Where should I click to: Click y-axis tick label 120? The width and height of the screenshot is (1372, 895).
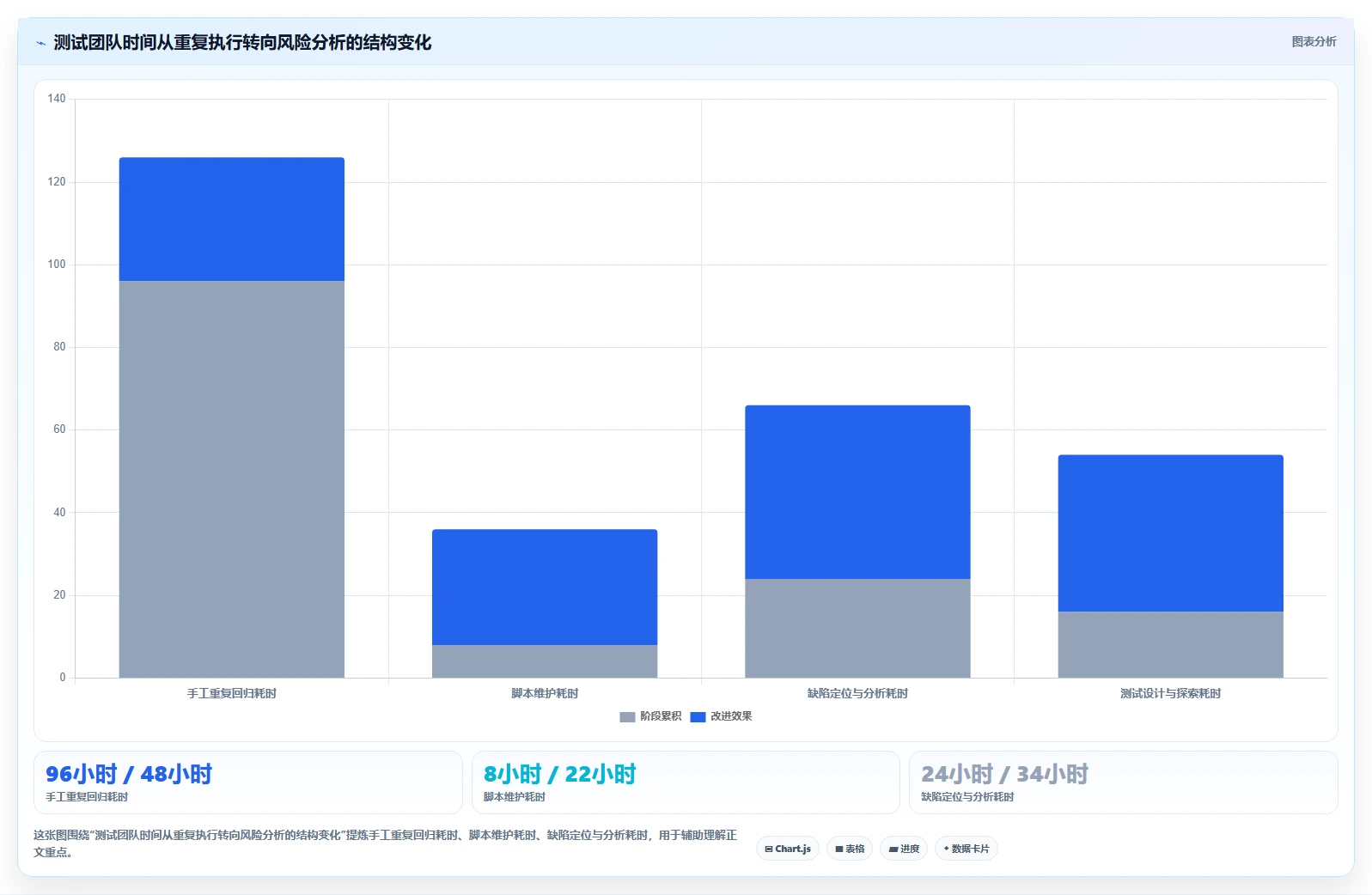point(57,182)
